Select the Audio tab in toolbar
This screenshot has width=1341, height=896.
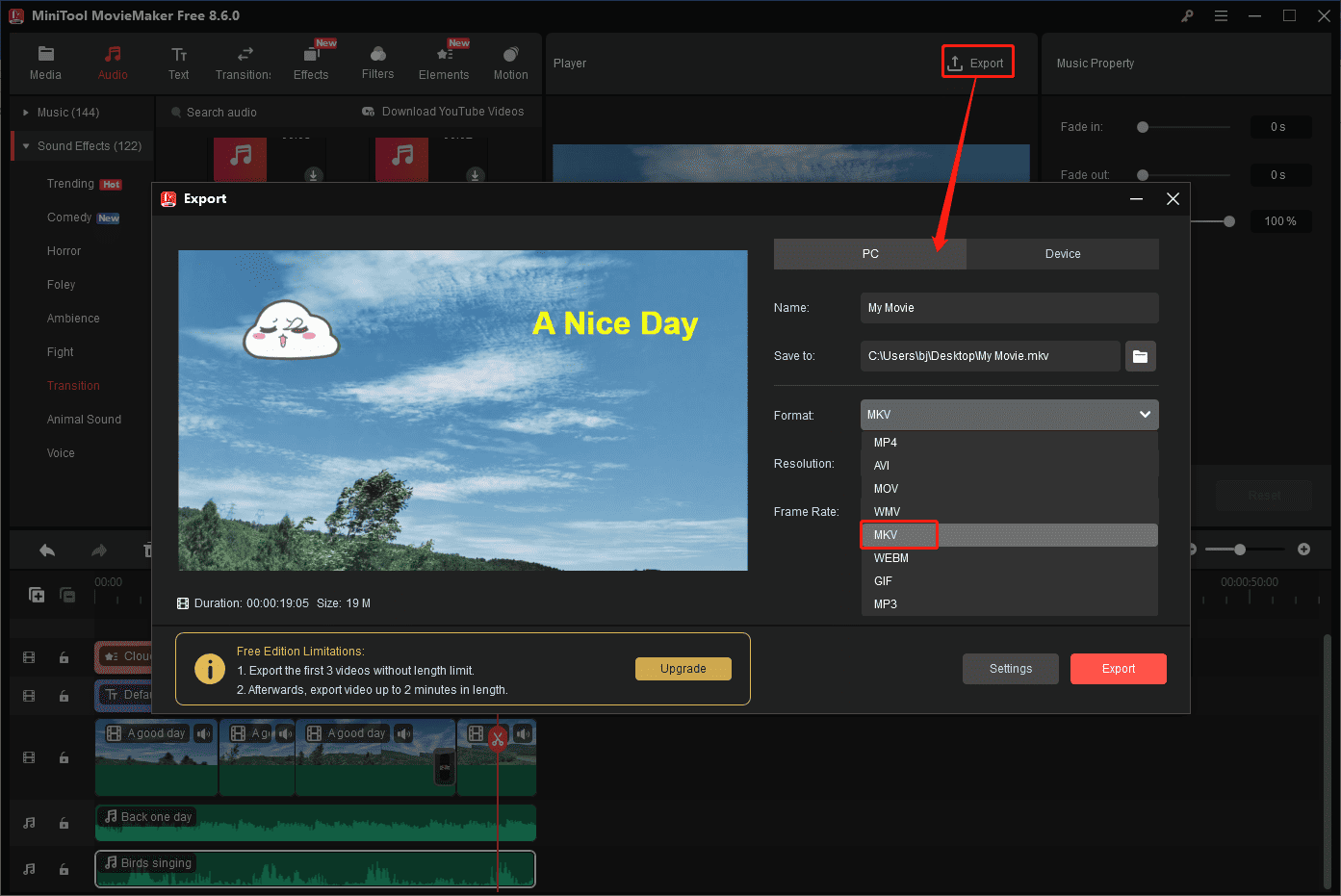(113, 64)
